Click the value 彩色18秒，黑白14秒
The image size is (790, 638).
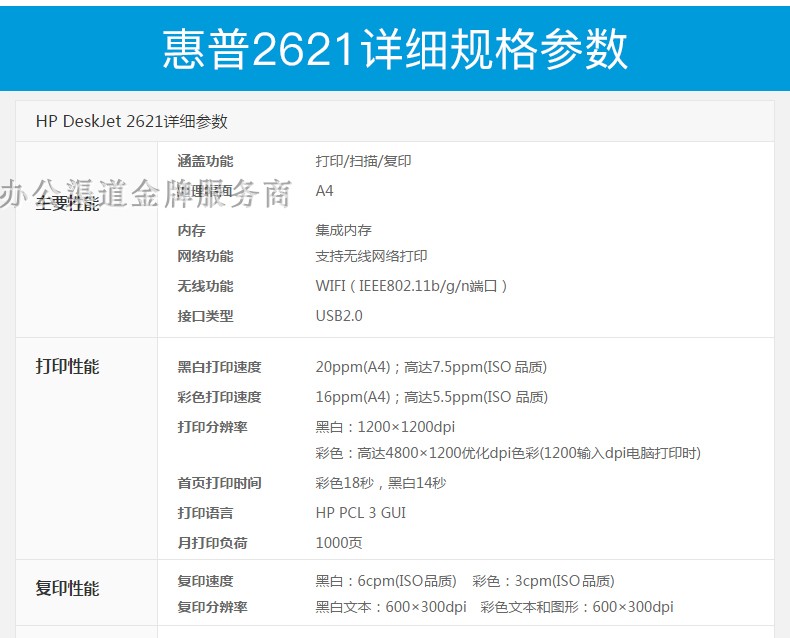click(x=381, y=483)
